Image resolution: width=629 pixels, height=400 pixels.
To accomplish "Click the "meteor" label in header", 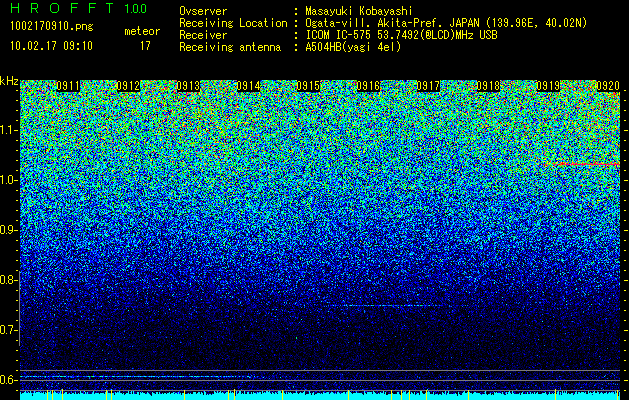I will 142,31.
